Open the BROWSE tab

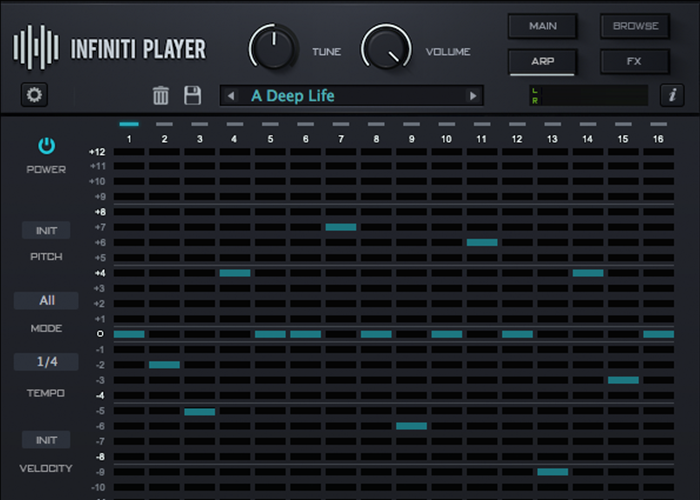(634, 26)
